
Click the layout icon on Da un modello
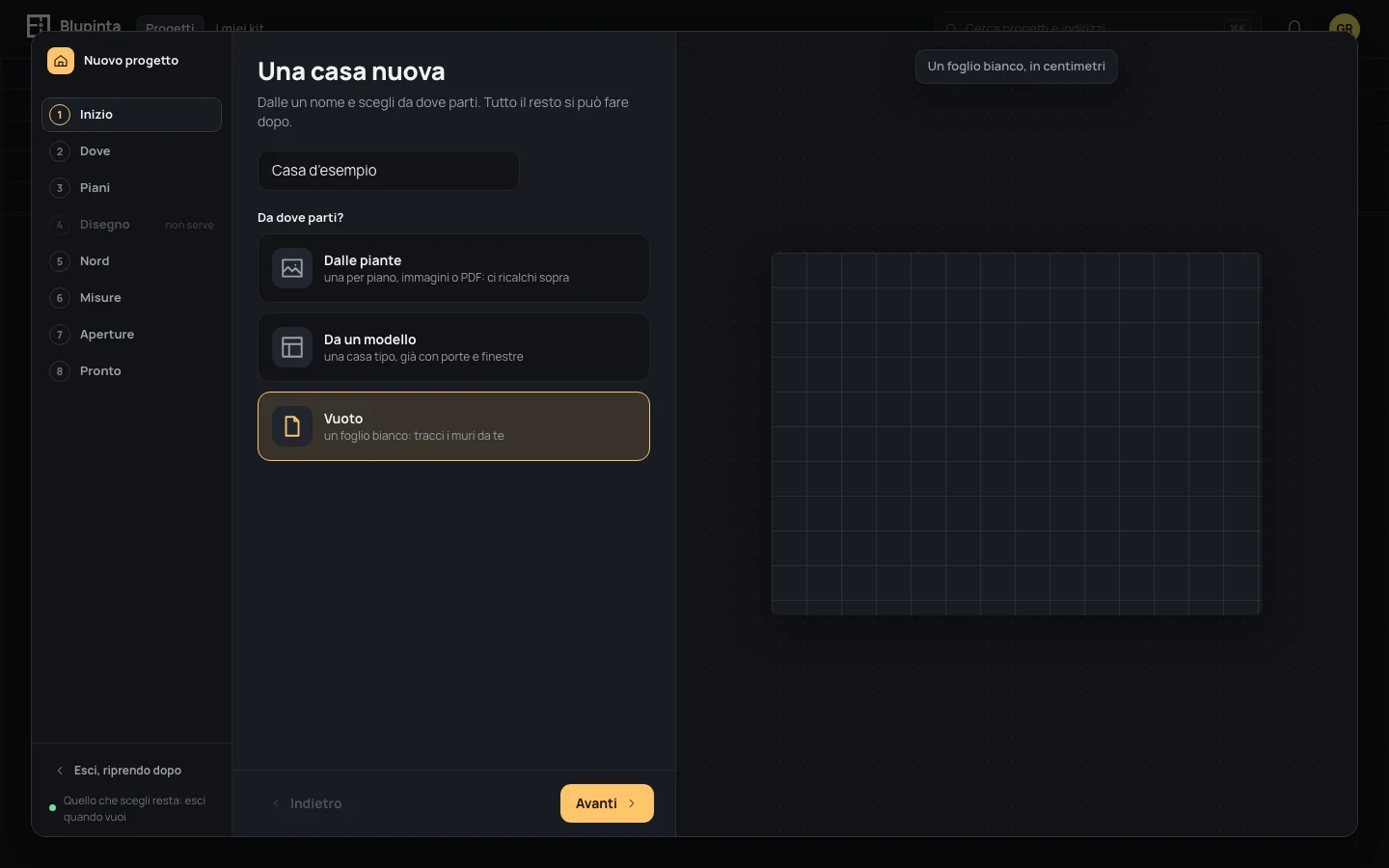(x=292, y=347)
